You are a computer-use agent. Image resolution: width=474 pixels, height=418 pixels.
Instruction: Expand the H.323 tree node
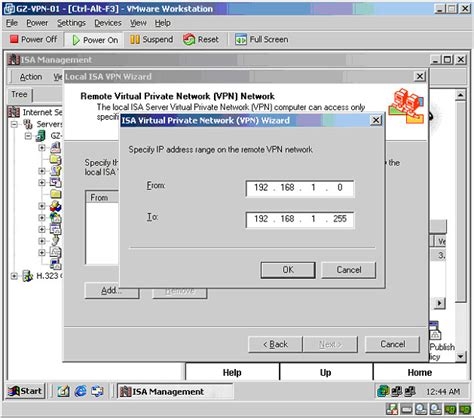coord(14,276)
